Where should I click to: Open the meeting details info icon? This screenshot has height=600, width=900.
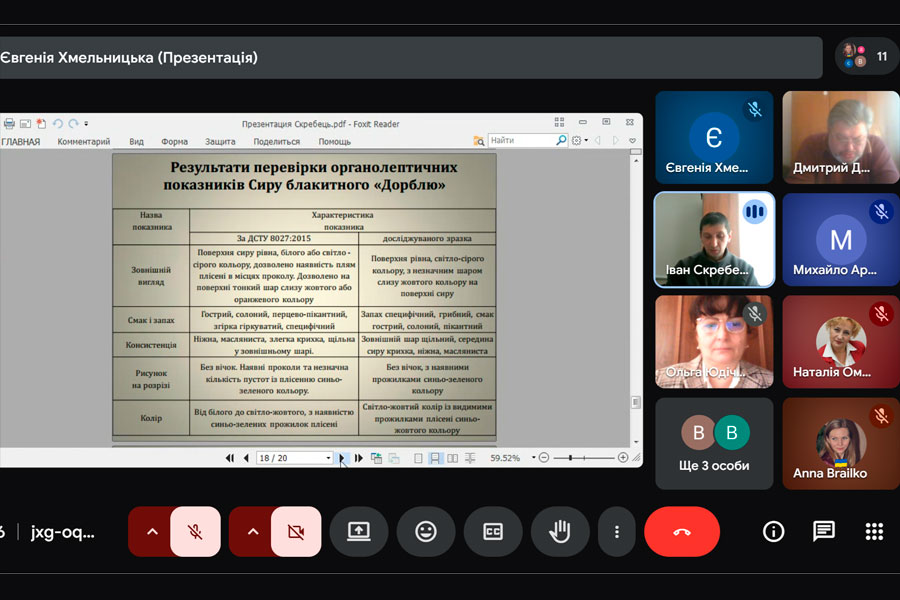[x=773, y=532]
